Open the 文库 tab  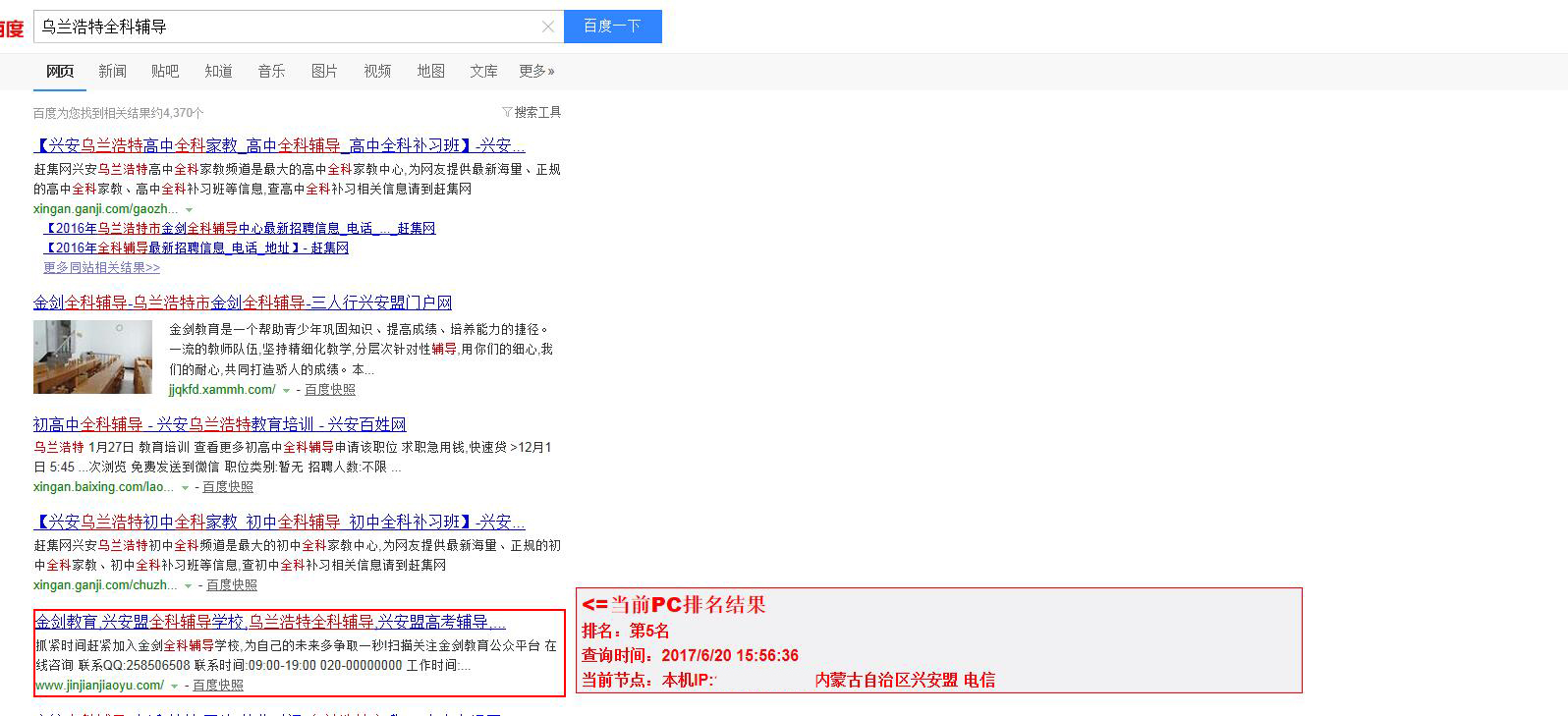(483, 71)
